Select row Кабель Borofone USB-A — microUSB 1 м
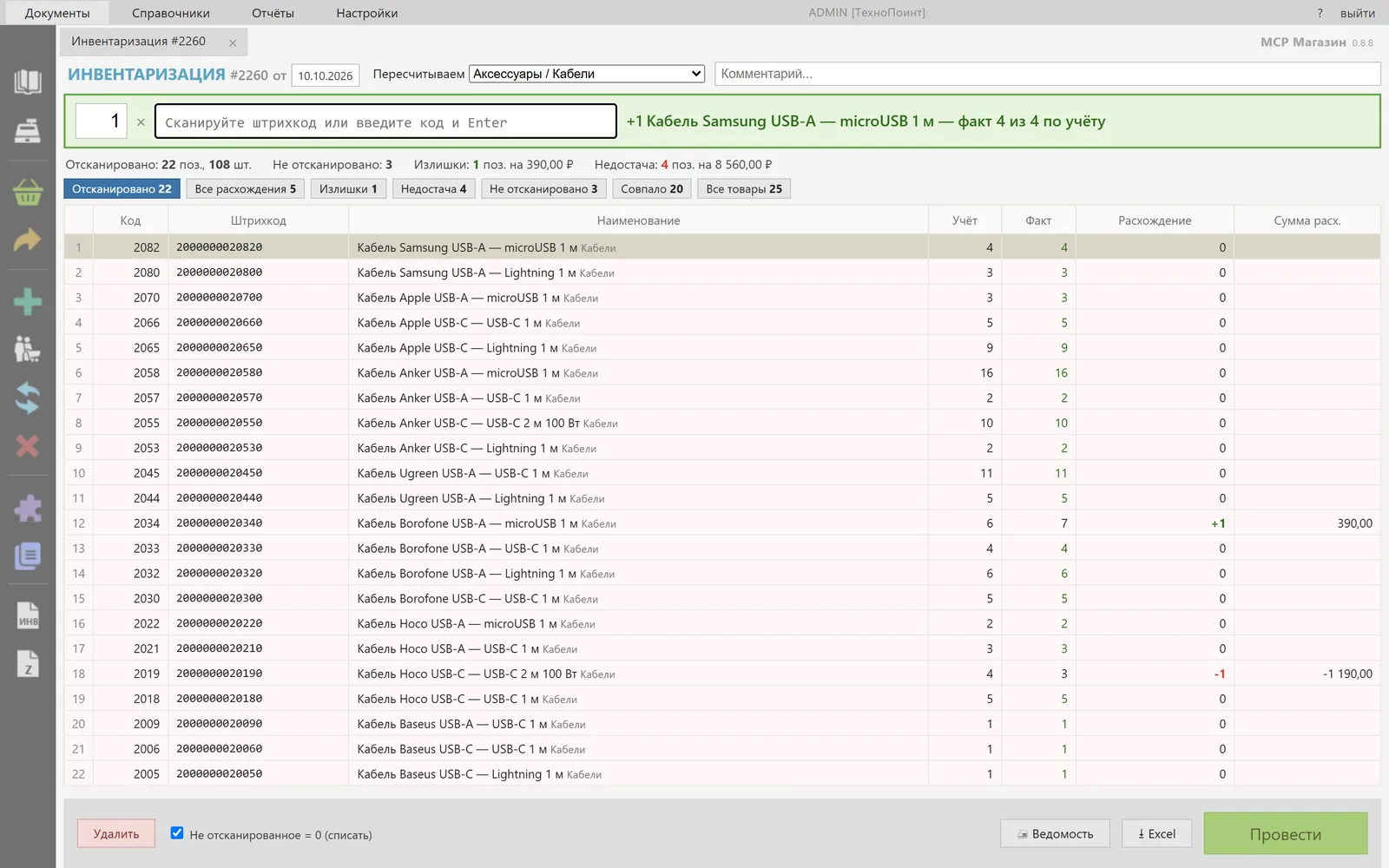The width and height of the screenshot is (1389, 868). pyautogui.click(x=722, y=523)
